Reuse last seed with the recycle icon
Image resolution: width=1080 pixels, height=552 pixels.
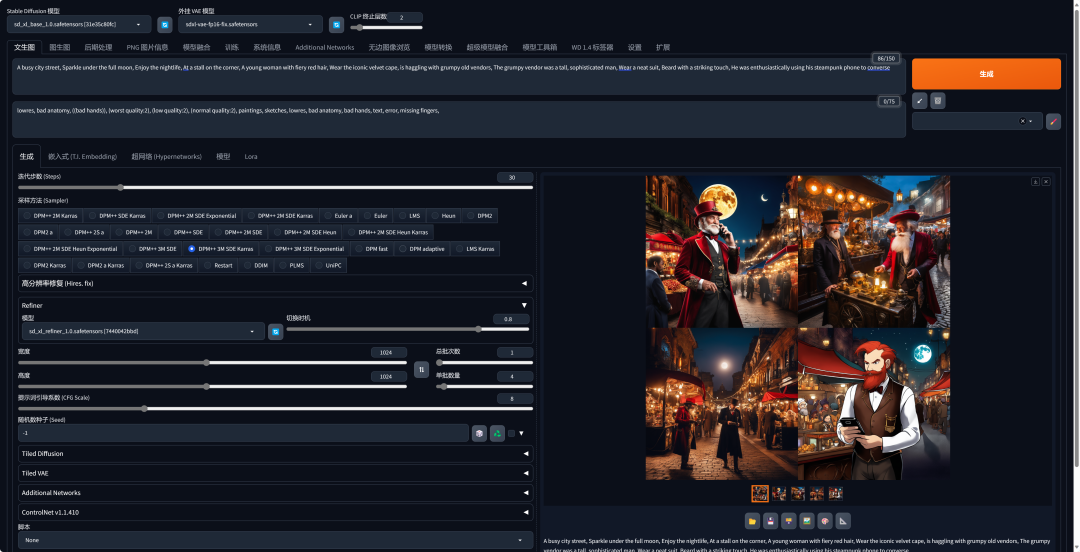(497, 433)
